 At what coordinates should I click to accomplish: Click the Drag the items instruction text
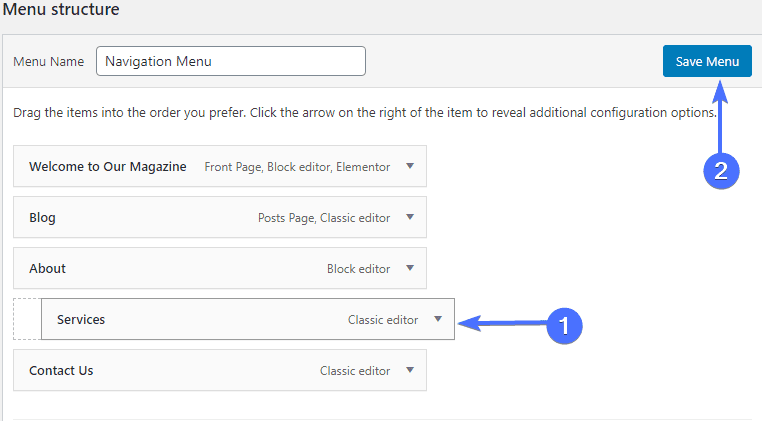tap(364, 113)
